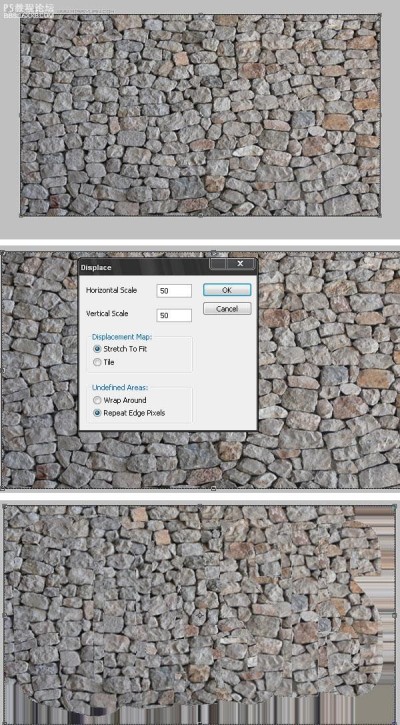Focus the Vertical Scale value field
The image size is (400, 725).
coord(174,315)
